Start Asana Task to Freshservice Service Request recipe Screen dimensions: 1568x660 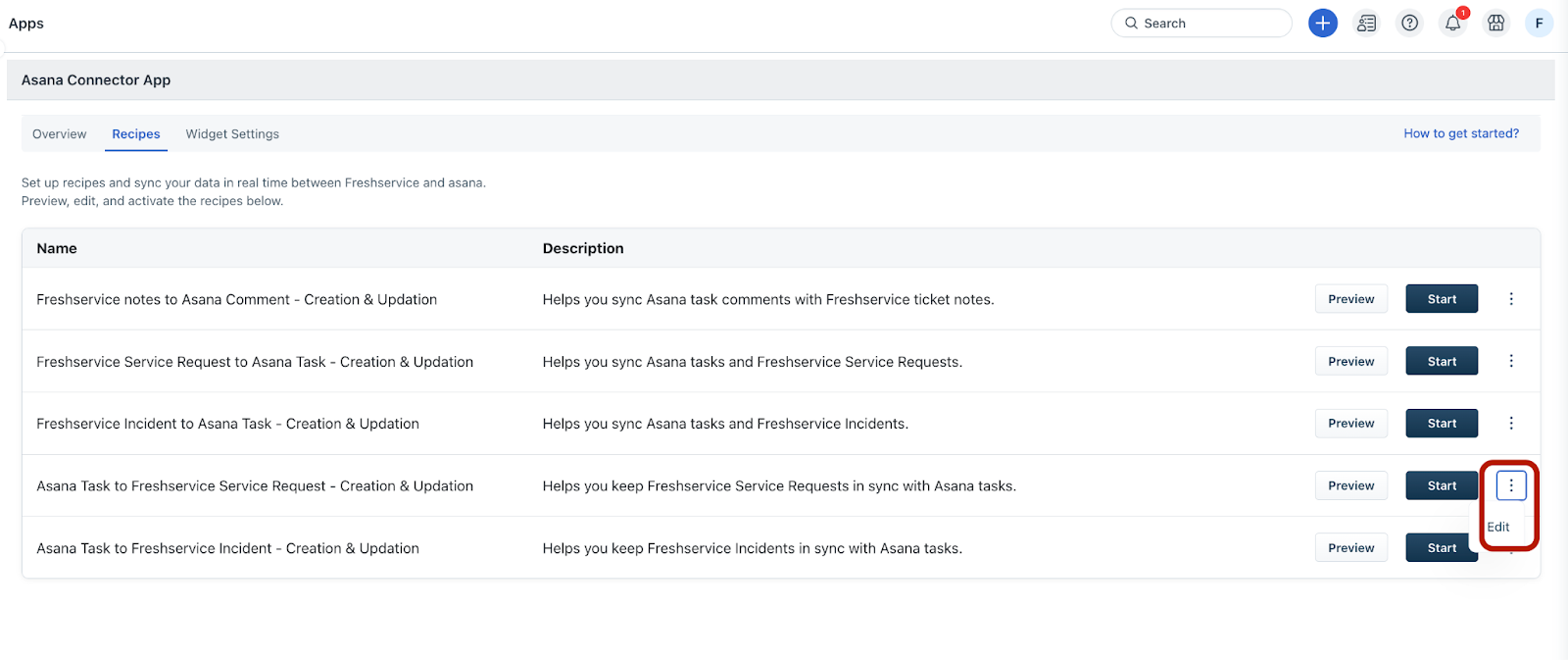tap(1442, 485)
